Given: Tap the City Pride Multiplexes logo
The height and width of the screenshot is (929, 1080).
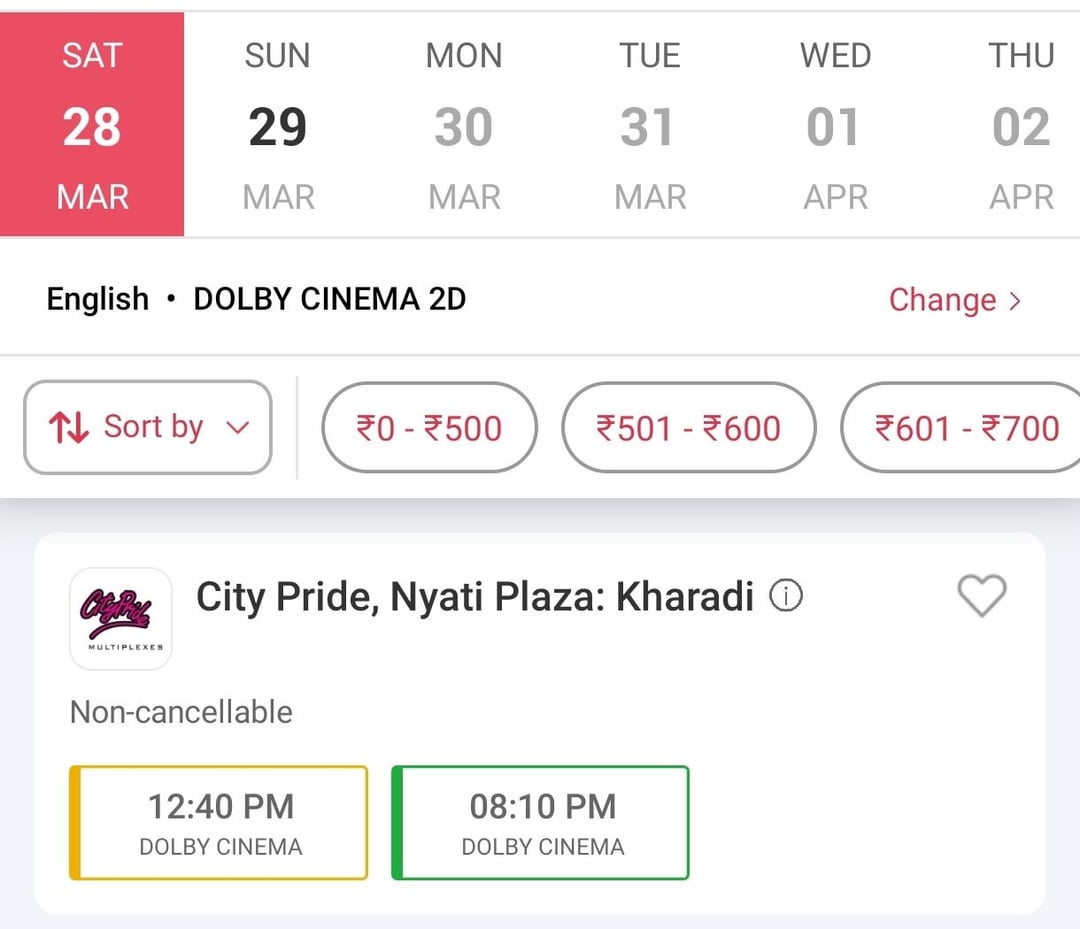Looking at the screenshot, I should 121,618.
